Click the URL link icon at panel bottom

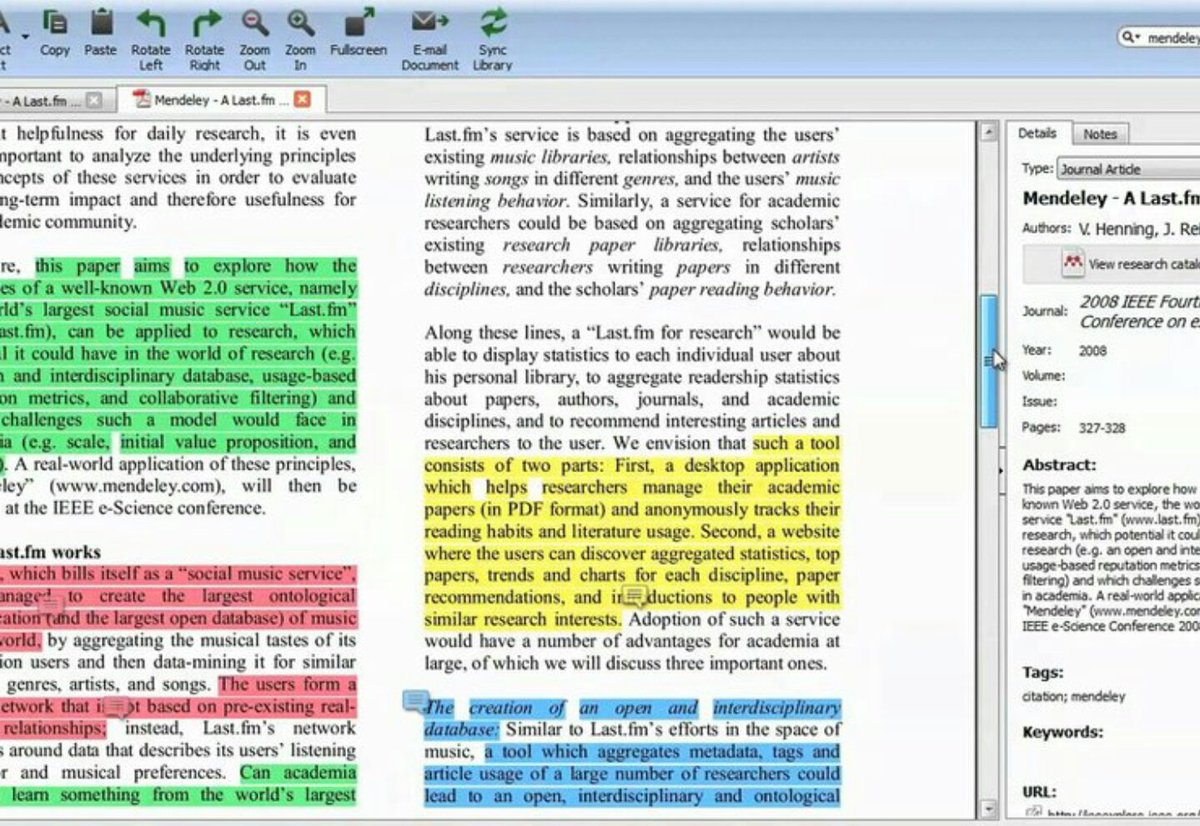click(x=1035, y=814)
